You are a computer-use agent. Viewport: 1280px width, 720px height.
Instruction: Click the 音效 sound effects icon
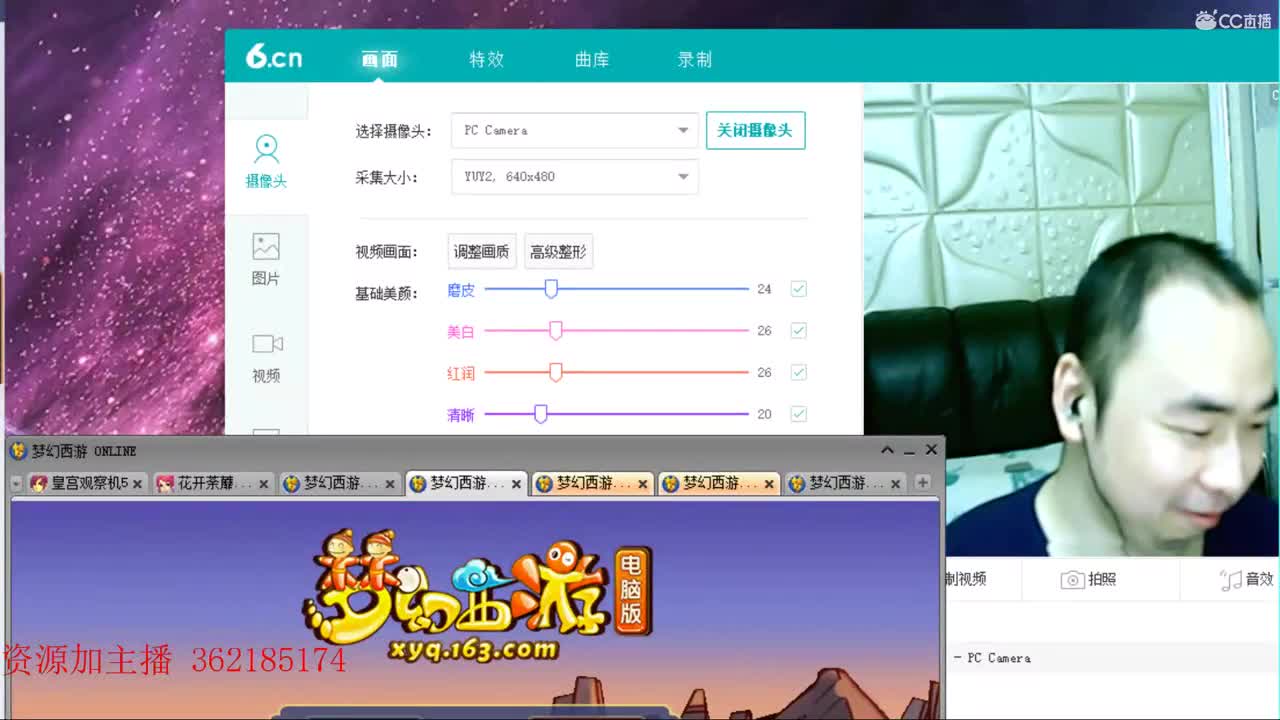[x=1230, y=580]
